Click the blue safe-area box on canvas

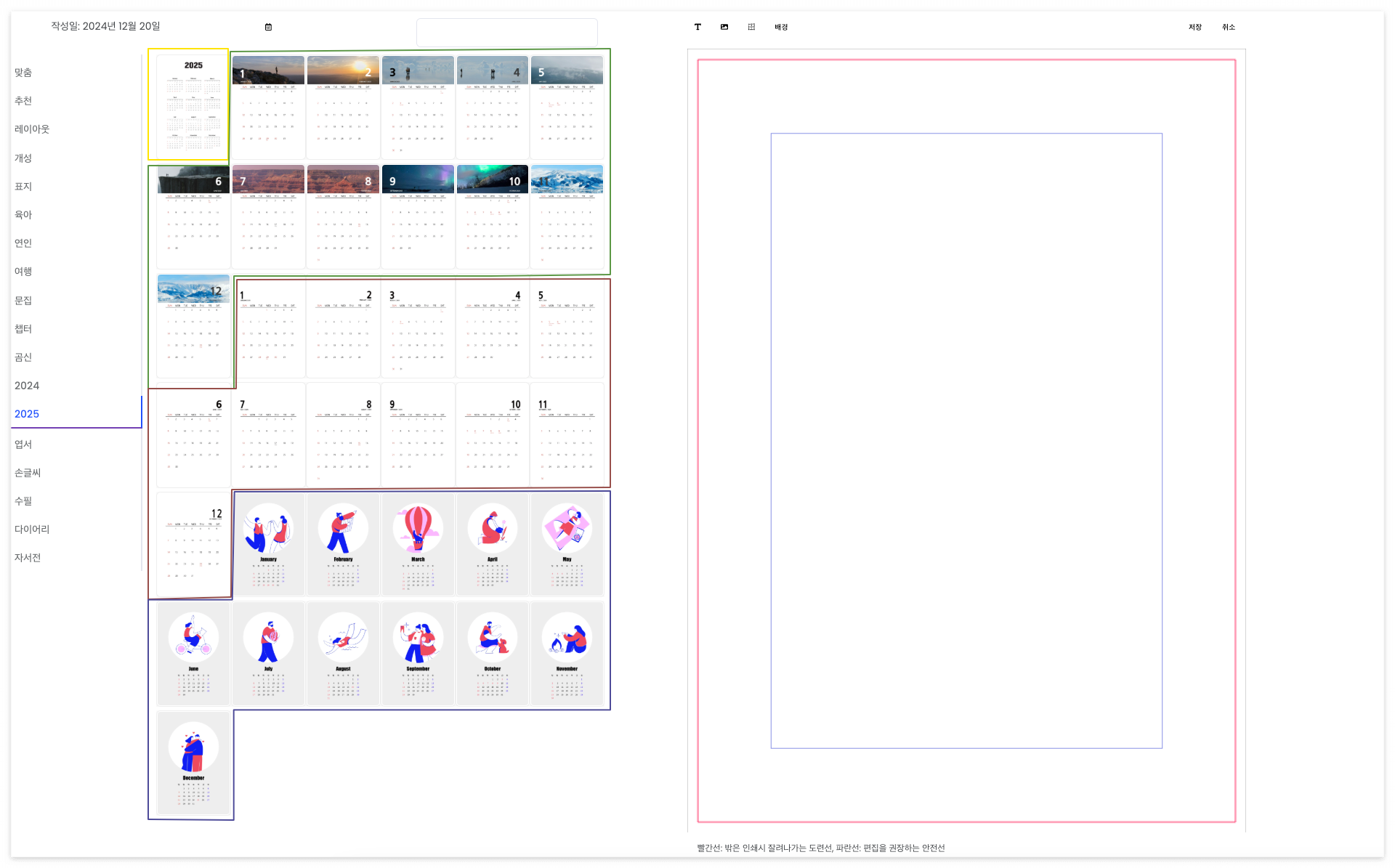tap(966, 440)
